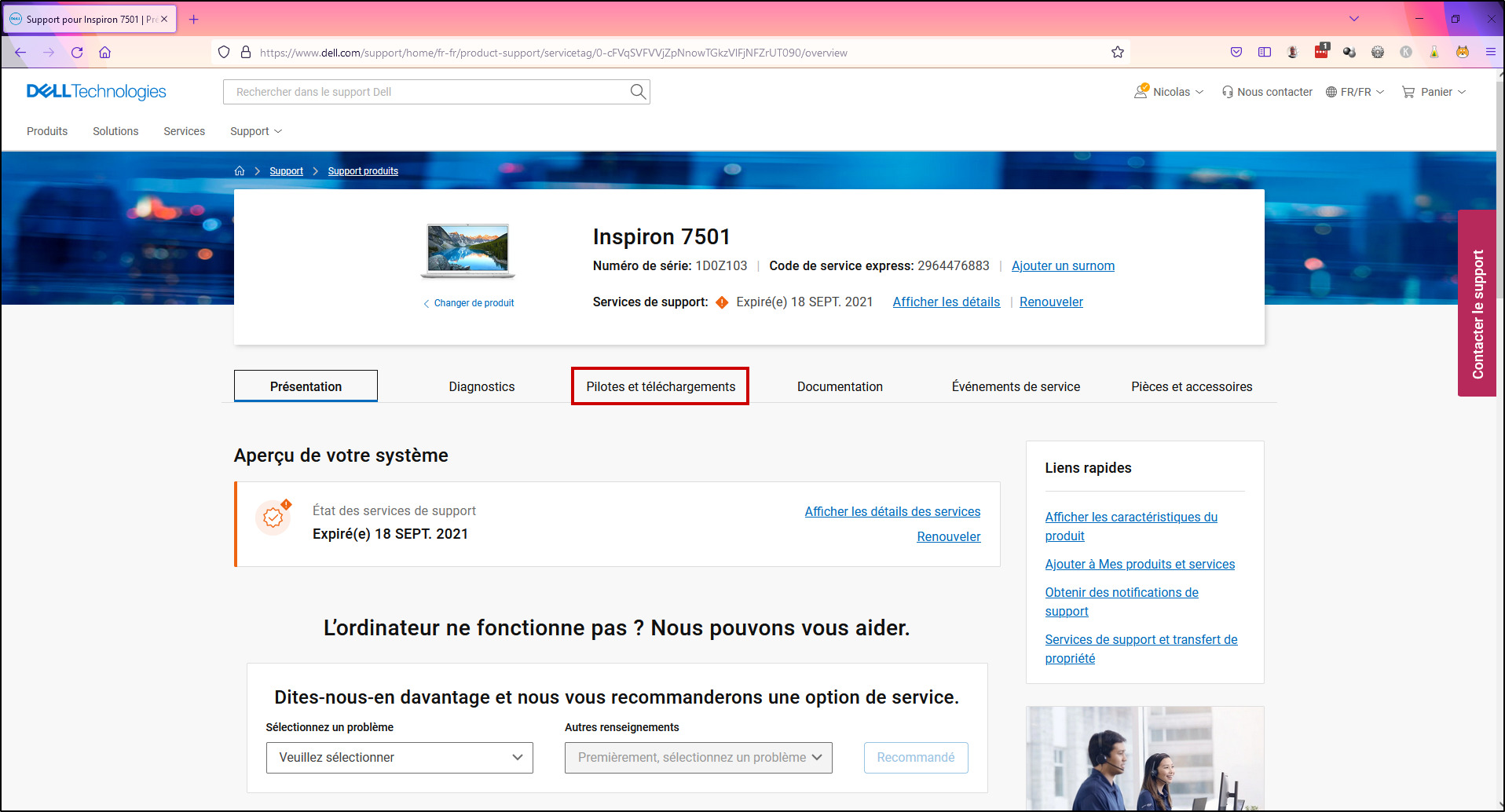Expand the Veuillez sélectionner problem dropdown
This screenshot has width=1505, height=812.
(x=400, y=758)
